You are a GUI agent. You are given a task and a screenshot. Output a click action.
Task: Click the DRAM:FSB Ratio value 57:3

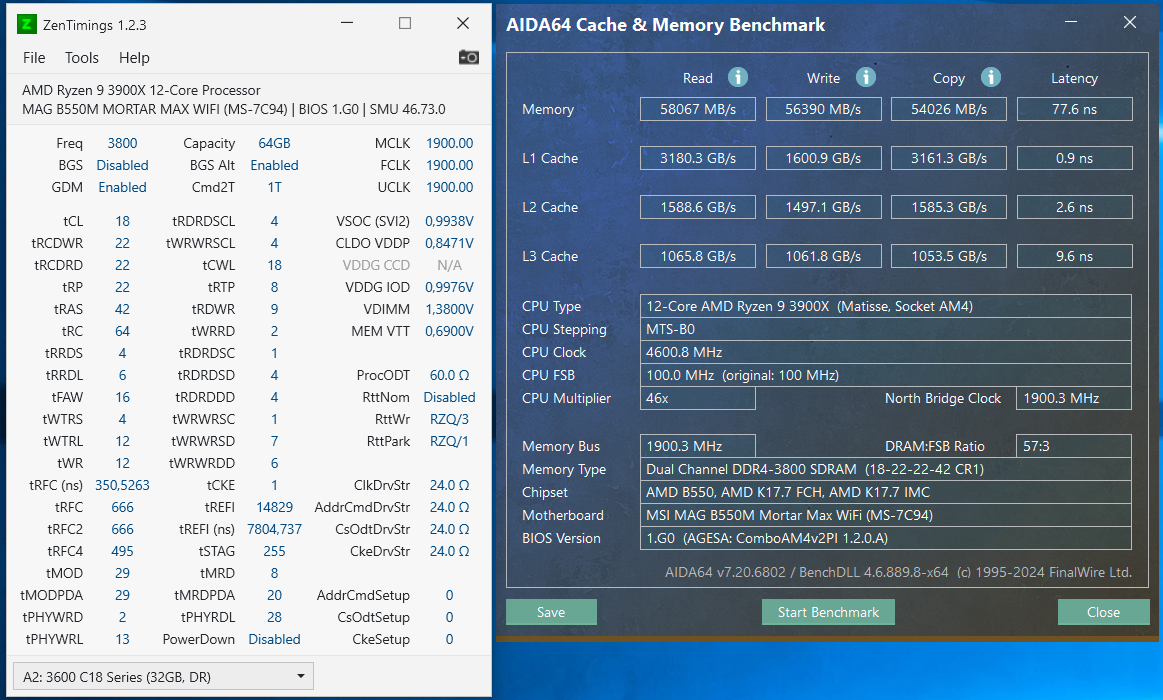click(x=1074, y=446)
